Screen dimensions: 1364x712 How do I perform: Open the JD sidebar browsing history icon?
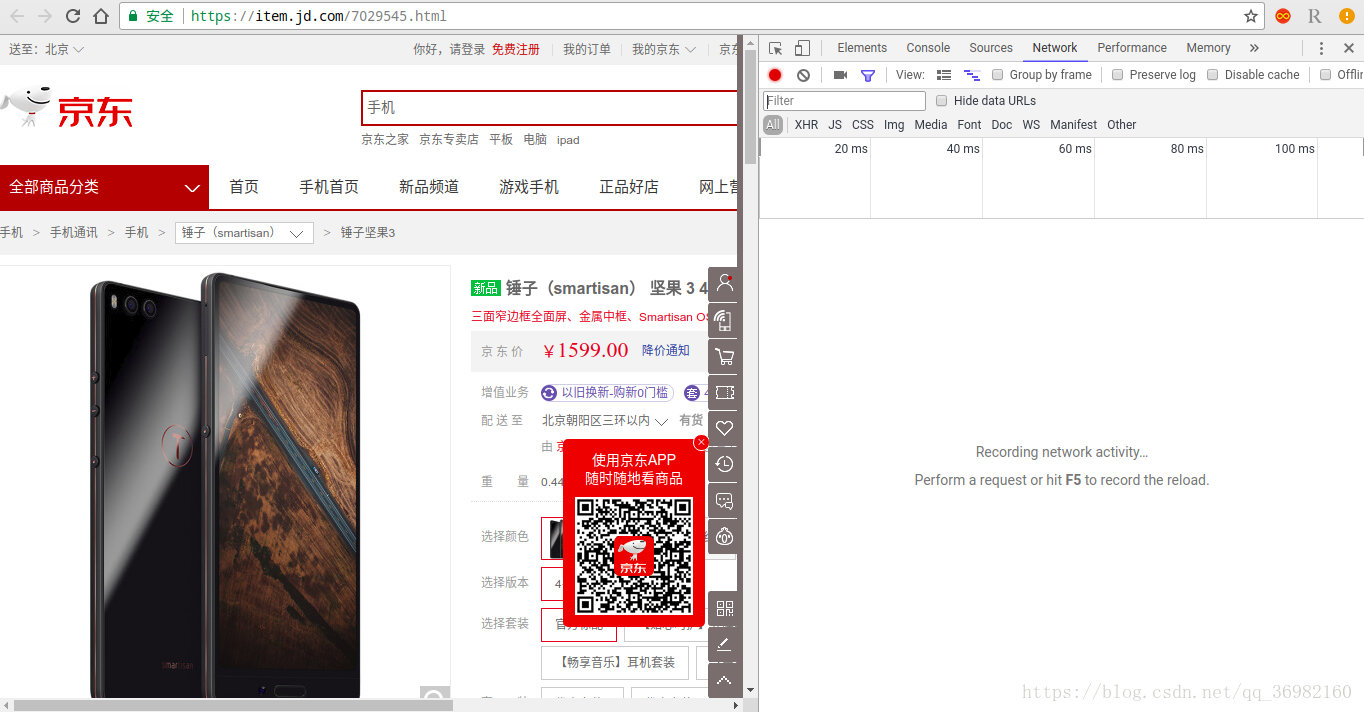tap(725, 464)
